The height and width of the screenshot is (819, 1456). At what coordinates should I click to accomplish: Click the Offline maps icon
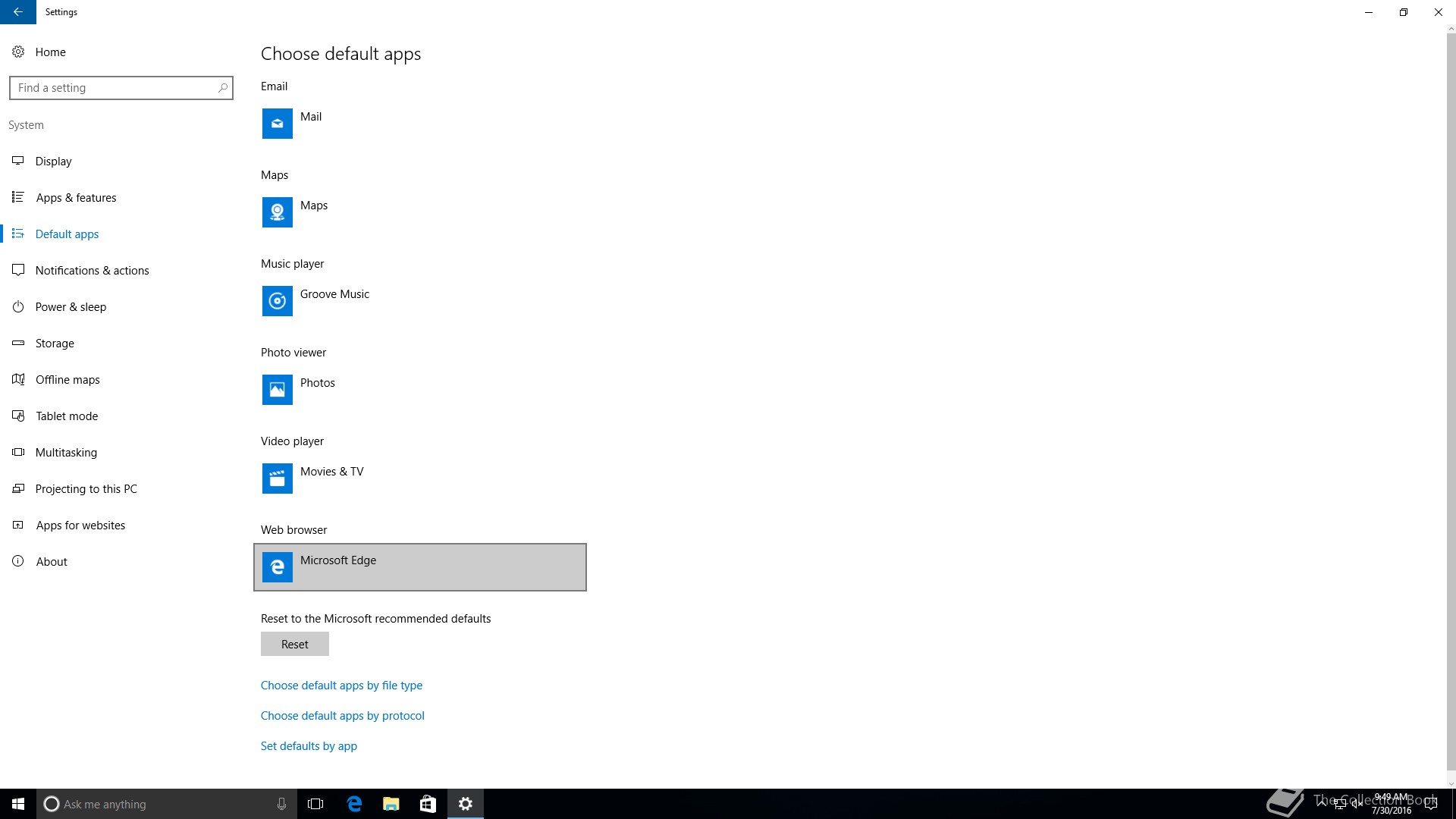tap(18, 379)
